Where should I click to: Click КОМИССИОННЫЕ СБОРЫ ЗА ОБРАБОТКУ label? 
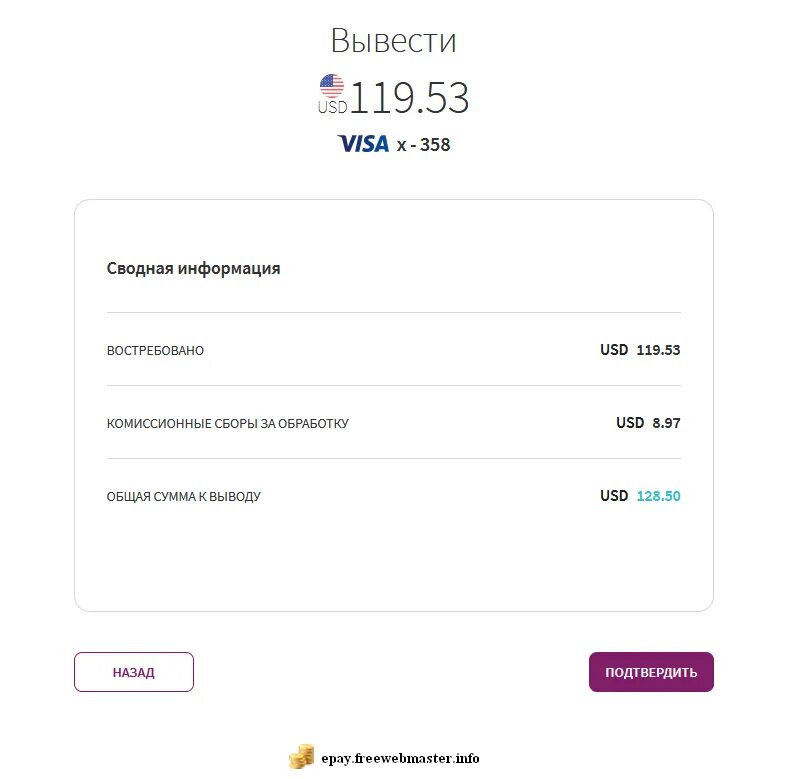228,424
